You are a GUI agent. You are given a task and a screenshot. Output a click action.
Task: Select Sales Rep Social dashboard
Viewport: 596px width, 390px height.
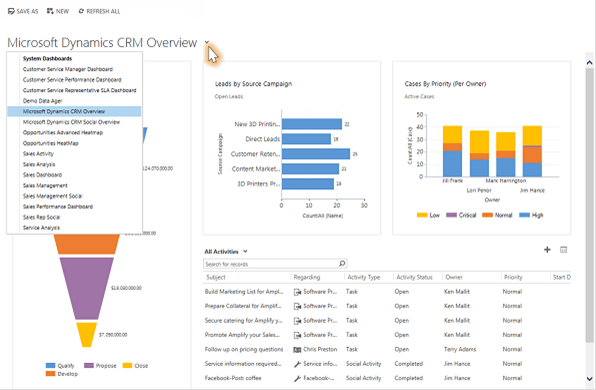[41, 217]
